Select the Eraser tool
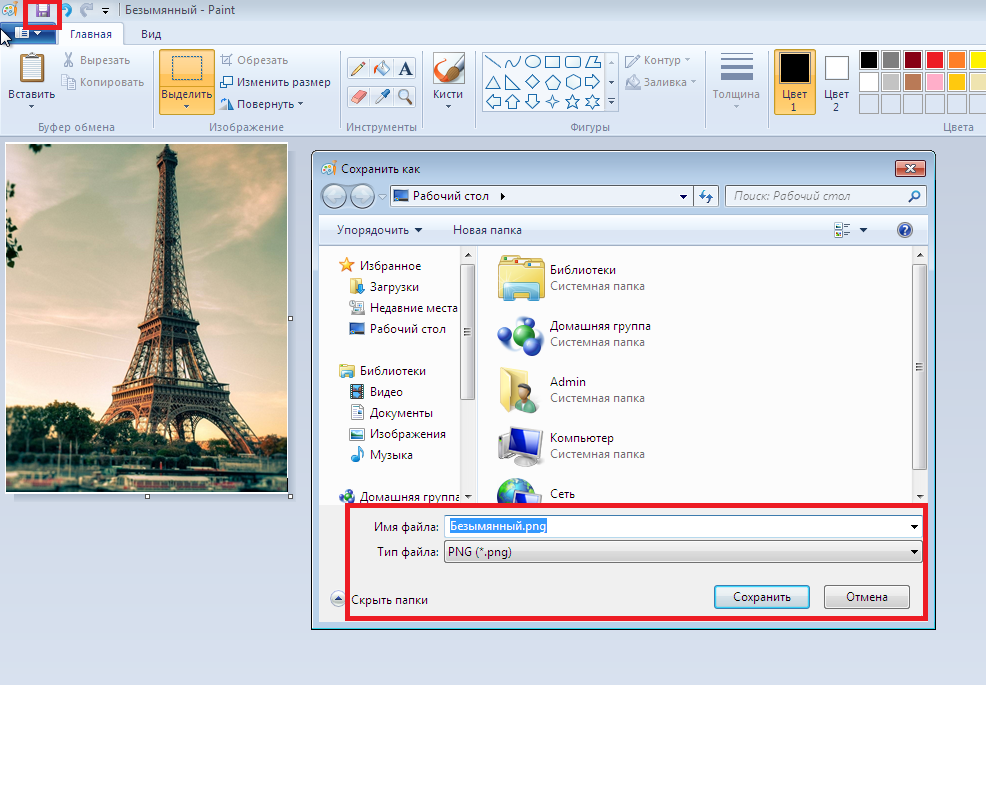This screenshot has height=786, width=986. (358, 96)
